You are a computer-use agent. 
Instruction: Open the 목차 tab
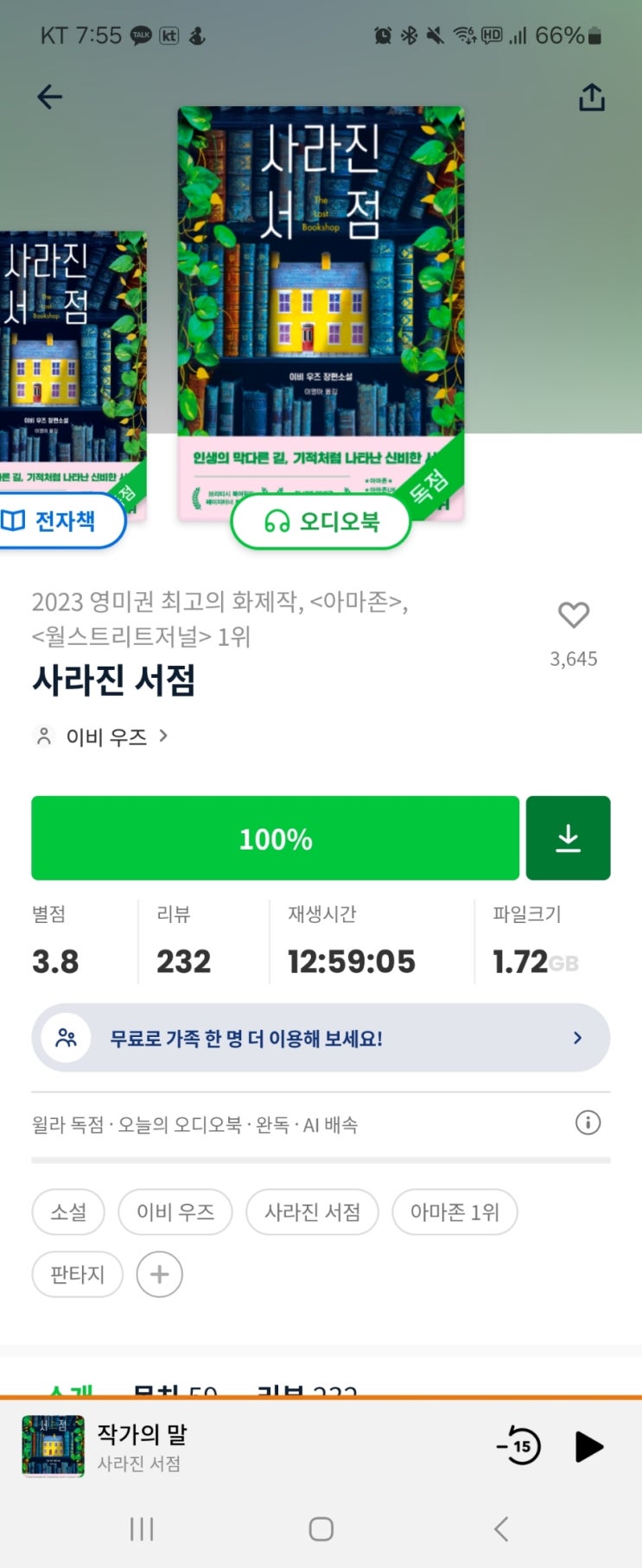[x=175, y=1390]
